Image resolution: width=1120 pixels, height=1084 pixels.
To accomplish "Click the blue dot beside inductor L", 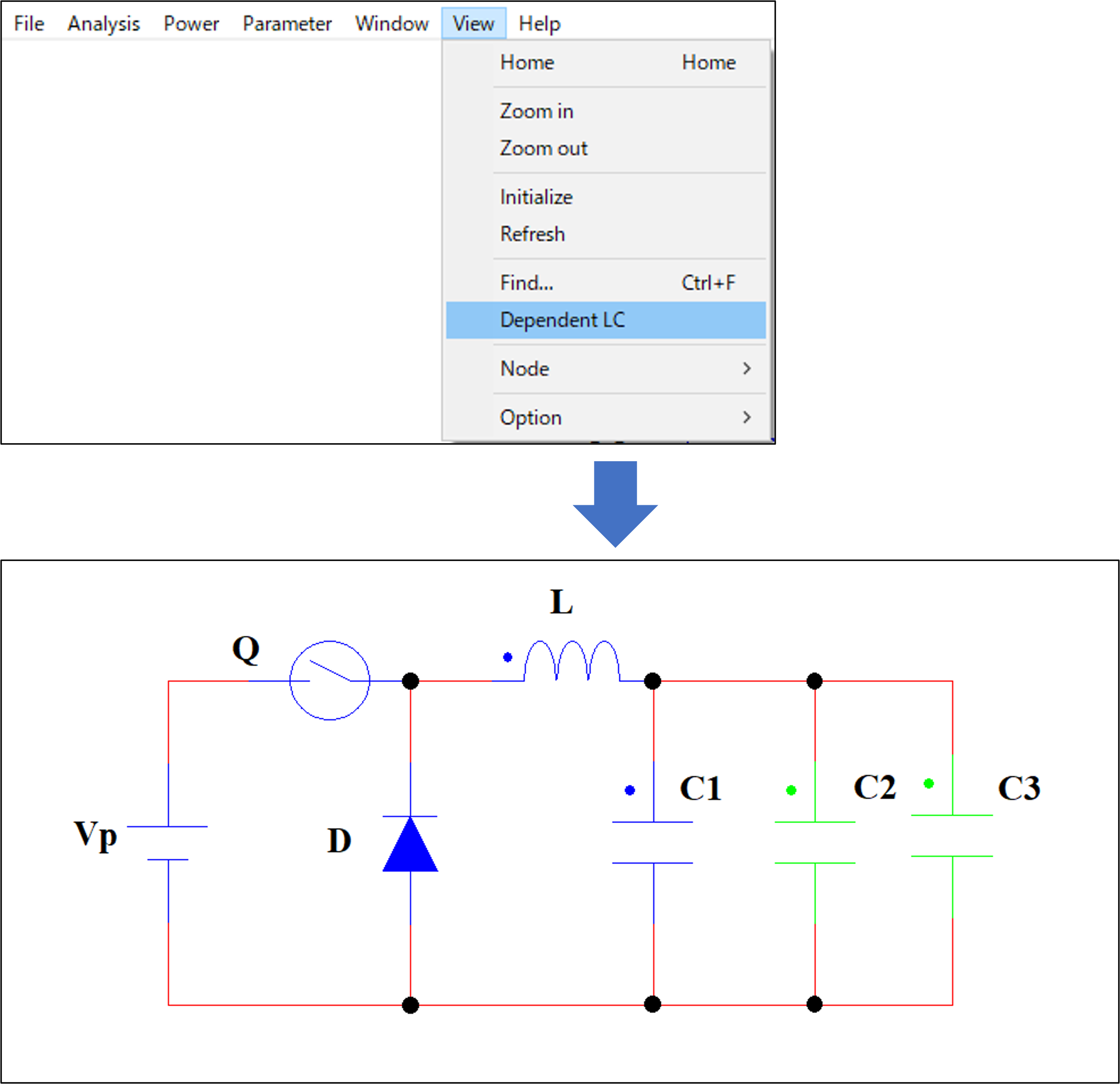I will coord(508,657).
